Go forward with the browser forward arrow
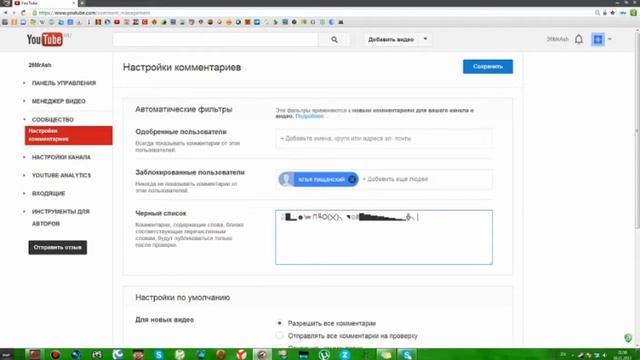The height and width of the screenshot is (360, 640). click(x=14, y=13)
